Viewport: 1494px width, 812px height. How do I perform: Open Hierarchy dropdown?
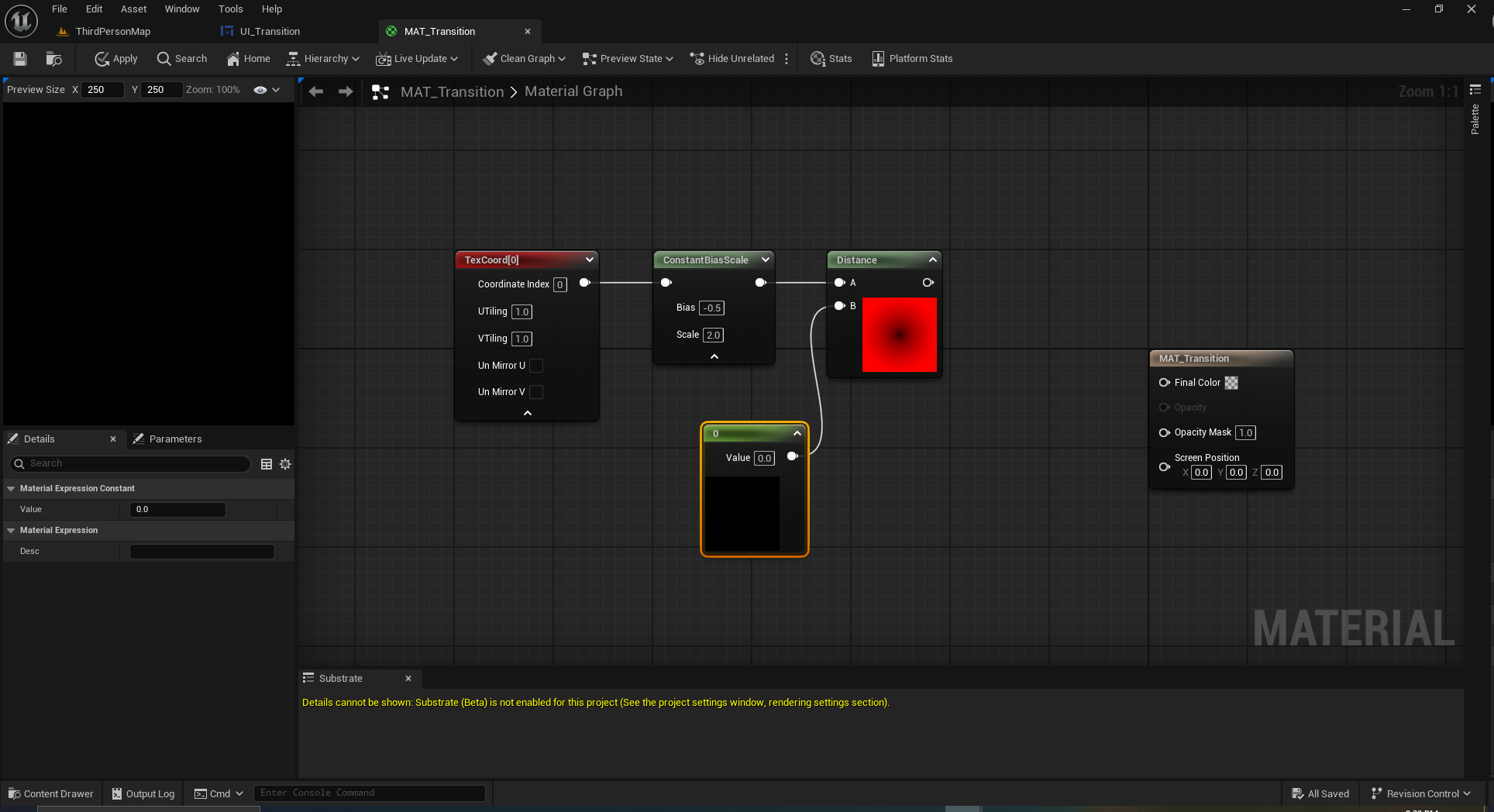pos(323,59)
